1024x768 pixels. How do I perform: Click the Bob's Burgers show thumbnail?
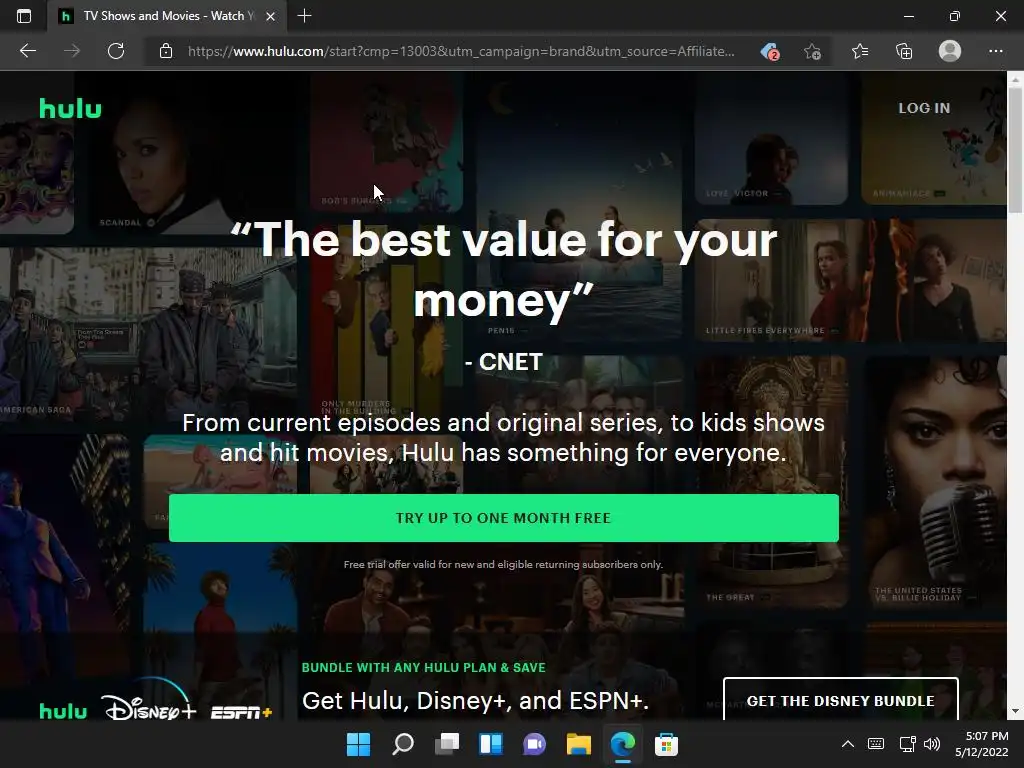(387, 140)
